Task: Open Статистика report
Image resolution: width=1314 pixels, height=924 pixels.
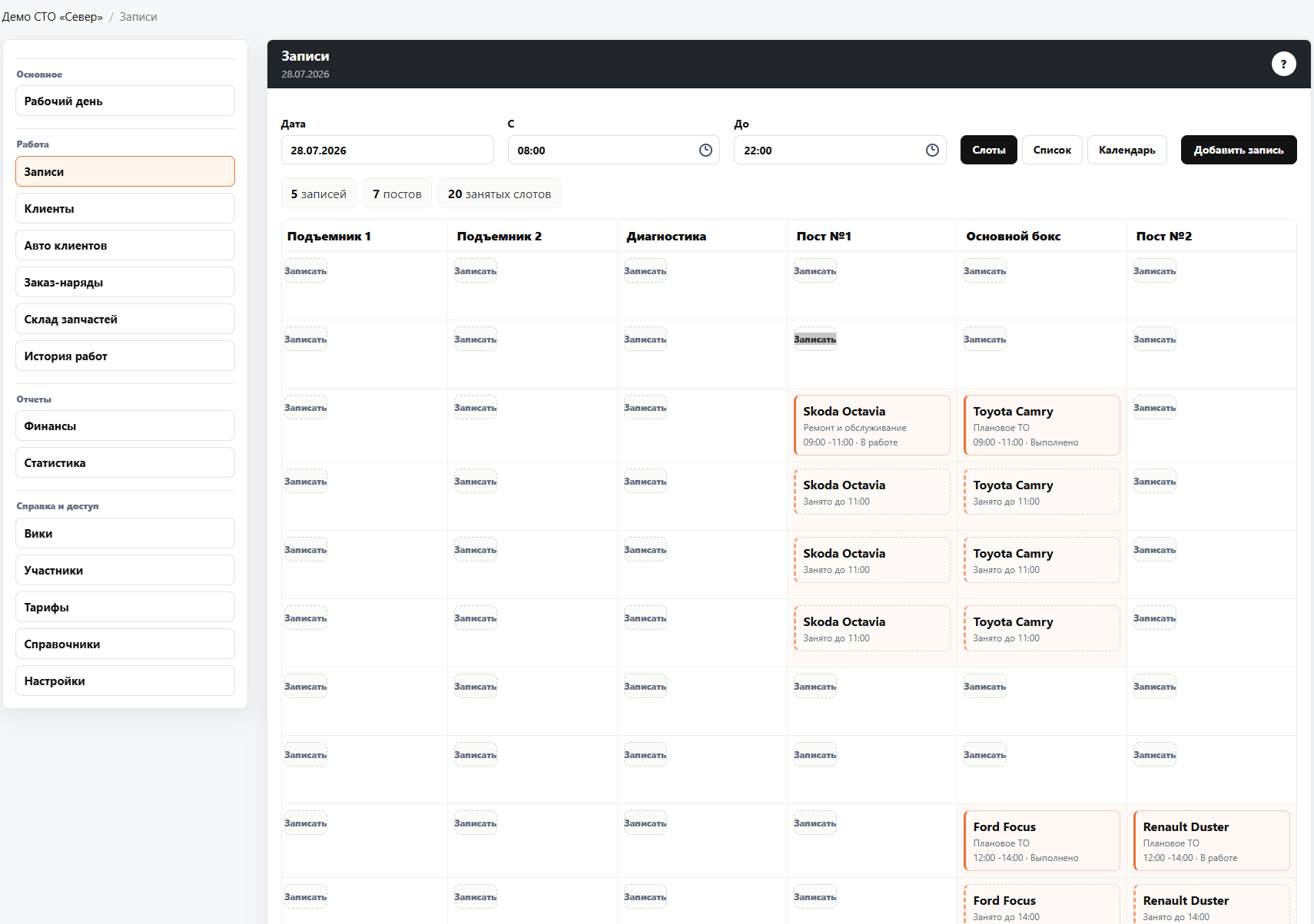Action: 125,462
